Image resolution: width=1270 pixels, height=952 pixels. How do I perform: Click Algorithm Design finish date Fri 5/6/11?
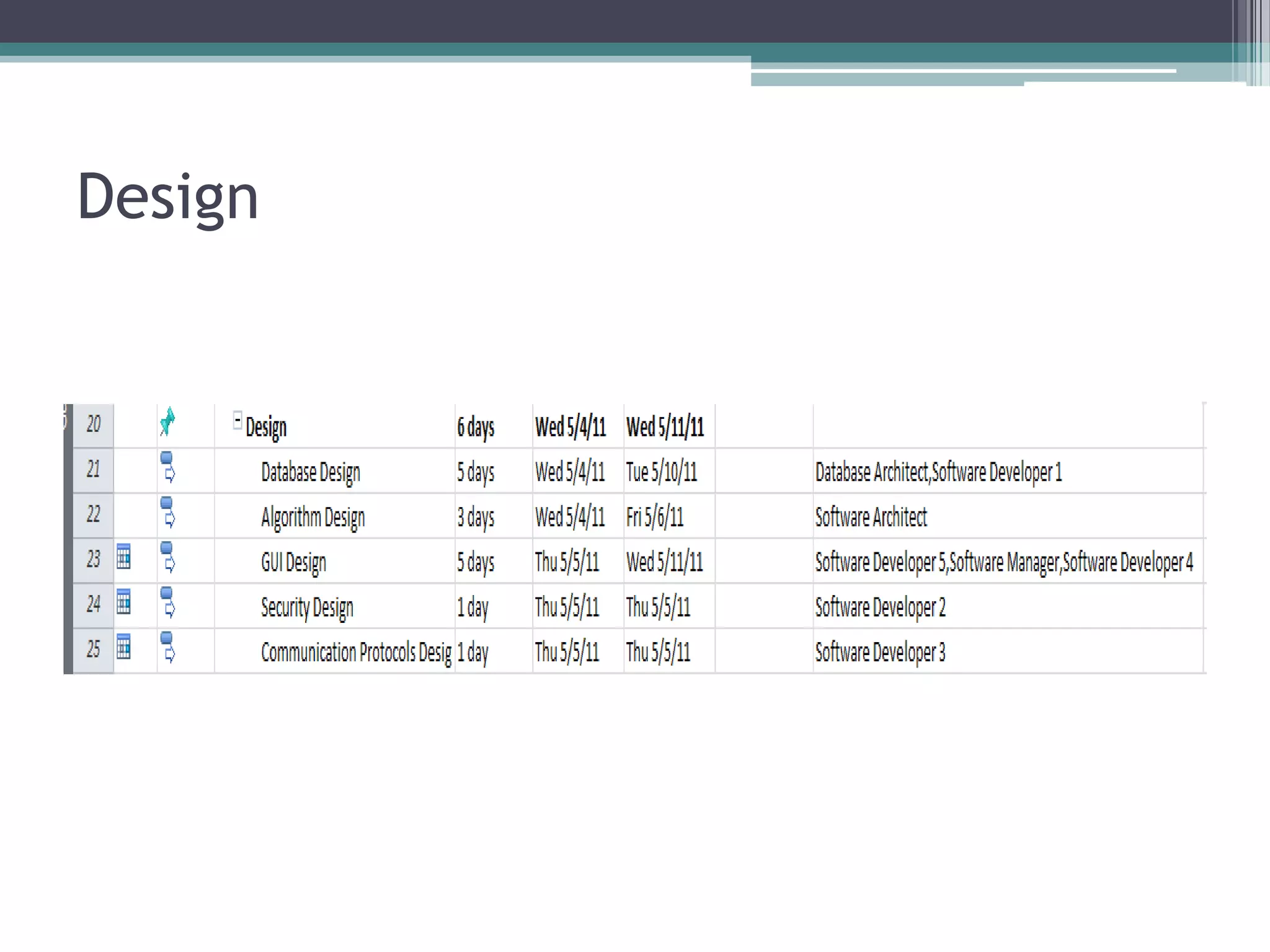click(655, 517)
